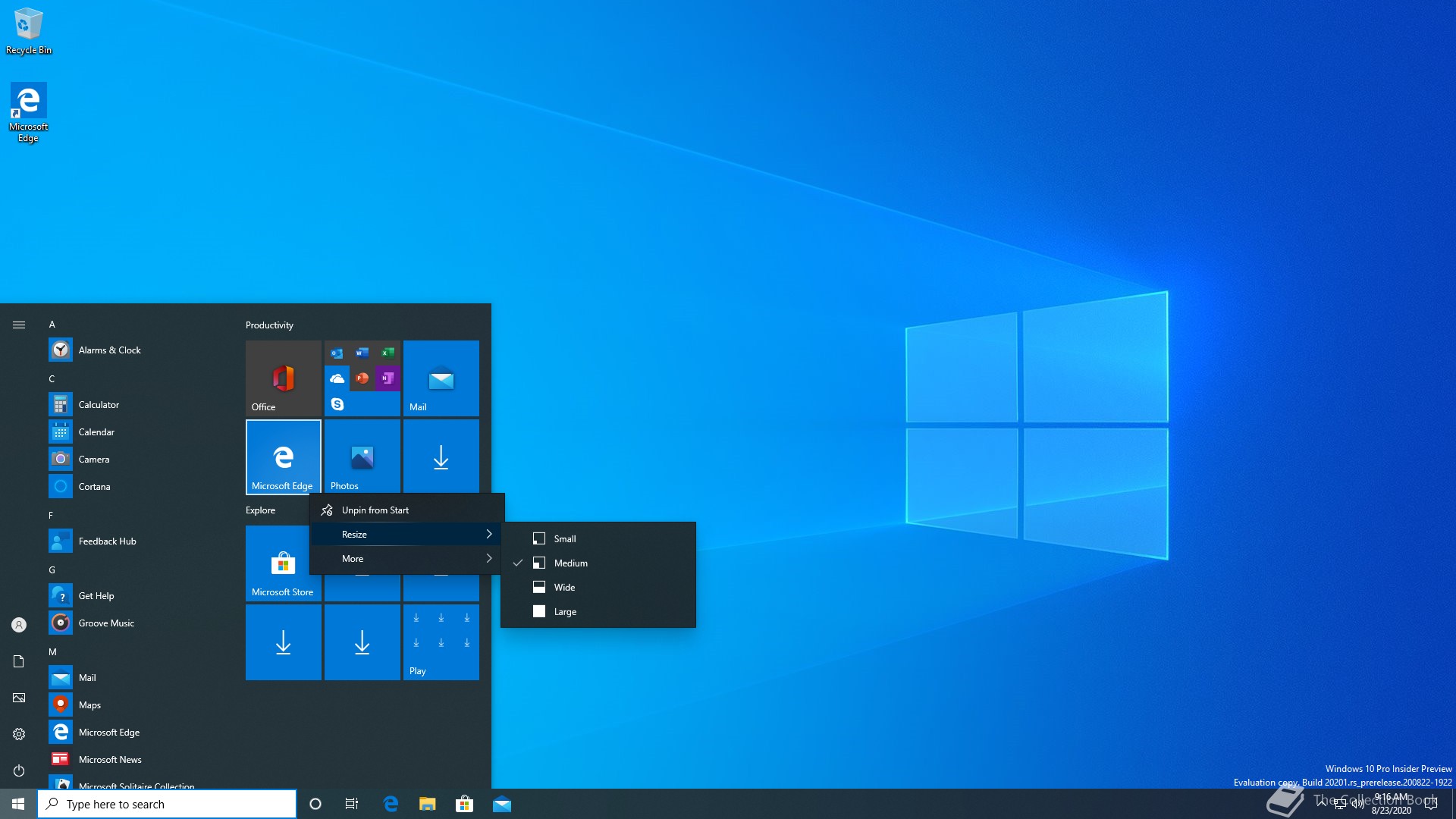Jump via letter A header
The height and width of the screenshot is (819, 1456).
click(x=52, y=324)
